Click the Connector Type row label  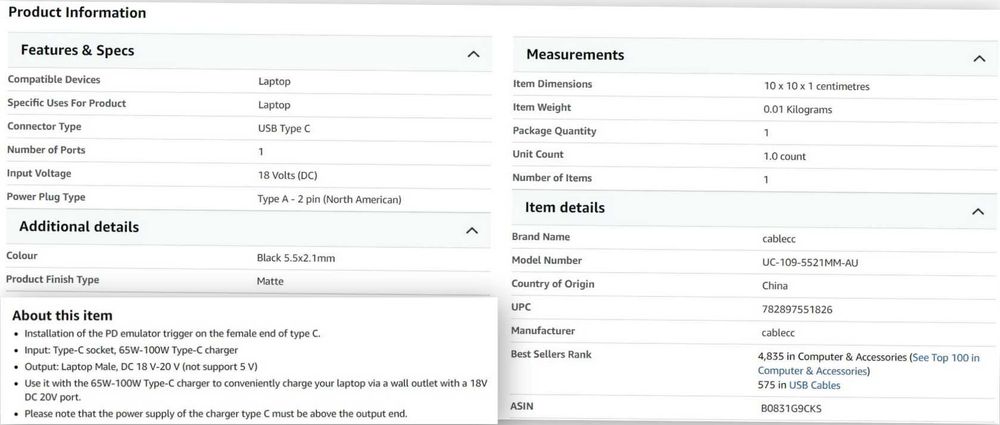coord(44,126)
